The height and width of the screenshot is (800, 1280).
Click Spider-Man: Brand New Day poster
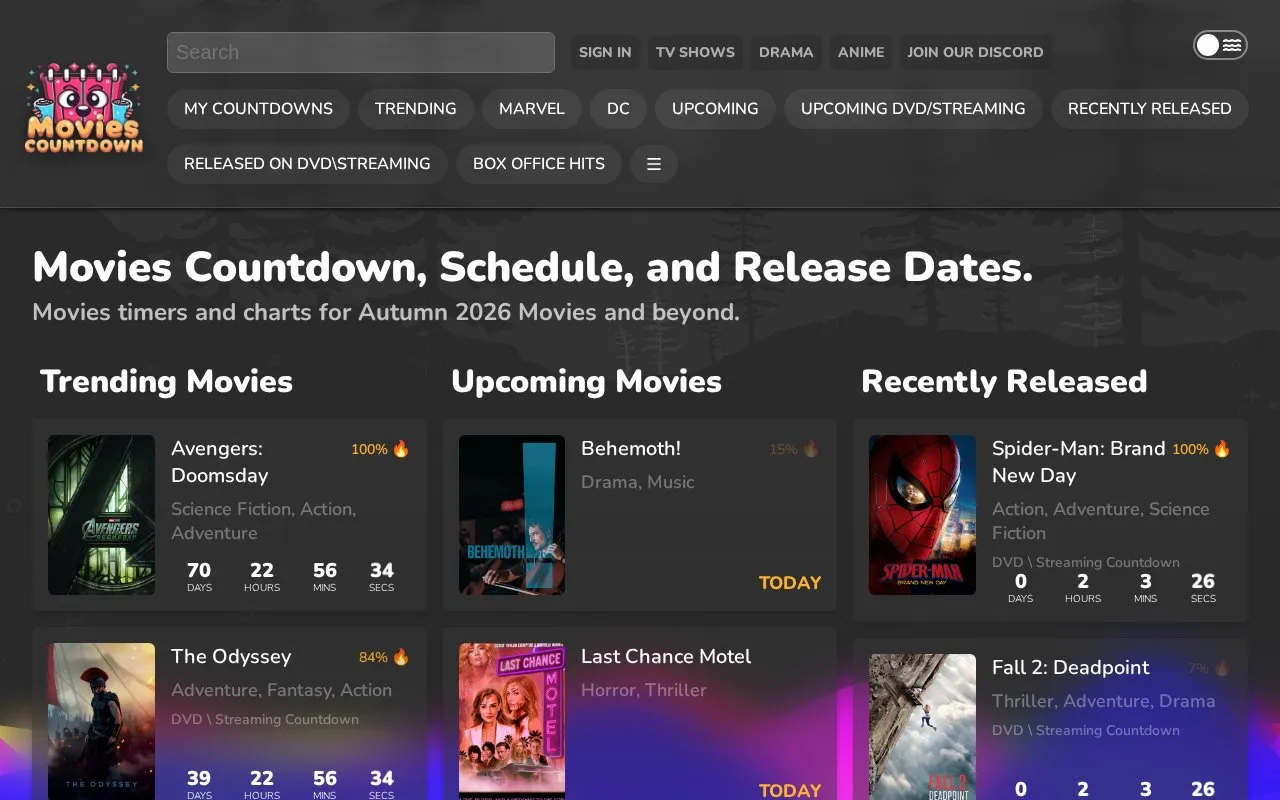click(x=922, y=515)
